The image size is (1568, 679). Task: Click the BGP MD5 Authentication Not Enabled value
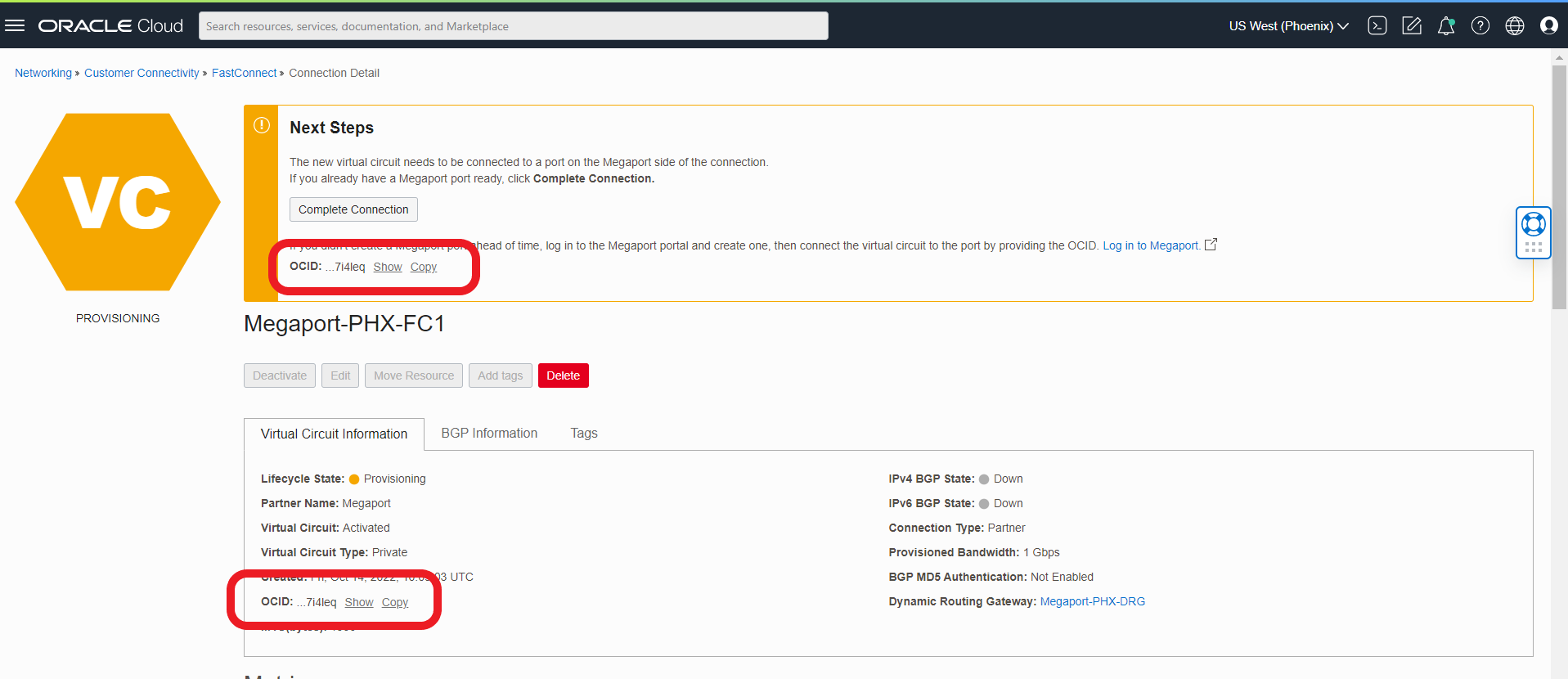coord(1062,577)
